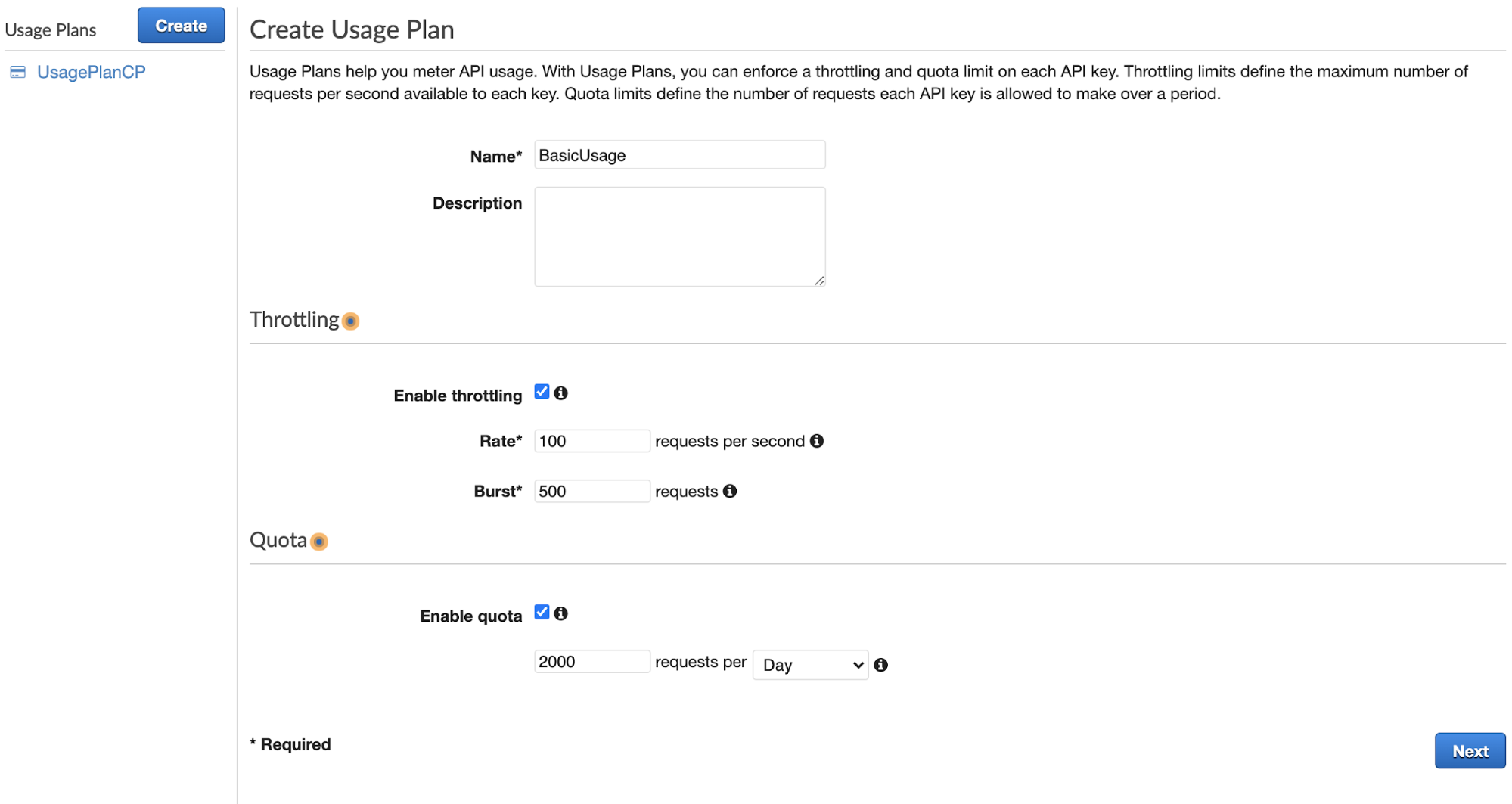The width and height of the screenshot is (1512, 804).
Task: Click the Throttling orange hint dot icon
Action: (x=350, y=321)
